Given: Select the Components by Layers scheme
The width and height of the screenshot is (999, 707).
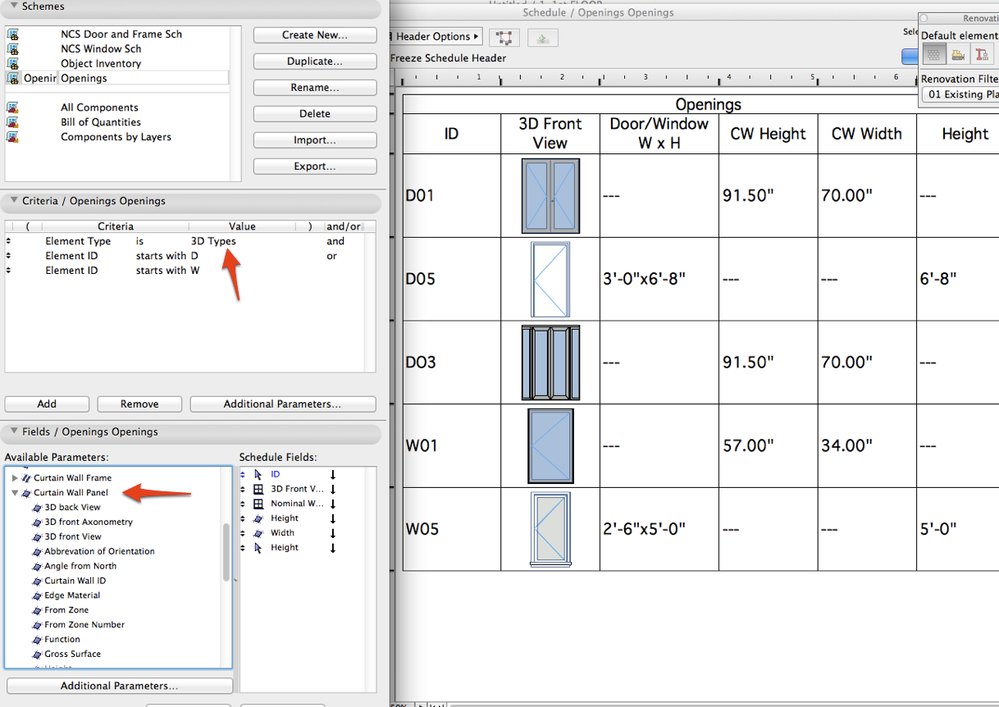Looking at the screenshot, I should [x=116, y=137].
